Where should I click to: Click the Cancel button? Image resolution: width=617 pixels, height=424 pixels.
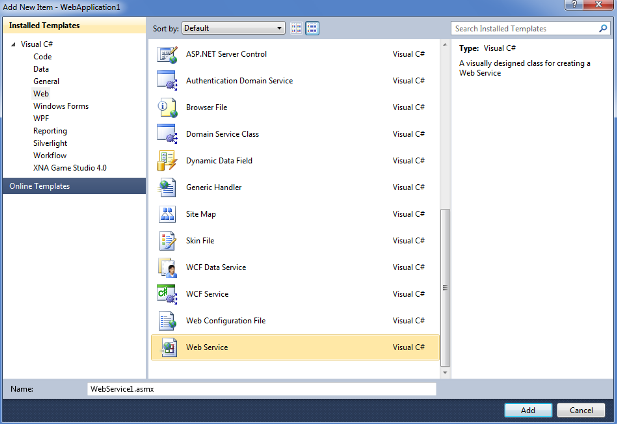[581, 410]
